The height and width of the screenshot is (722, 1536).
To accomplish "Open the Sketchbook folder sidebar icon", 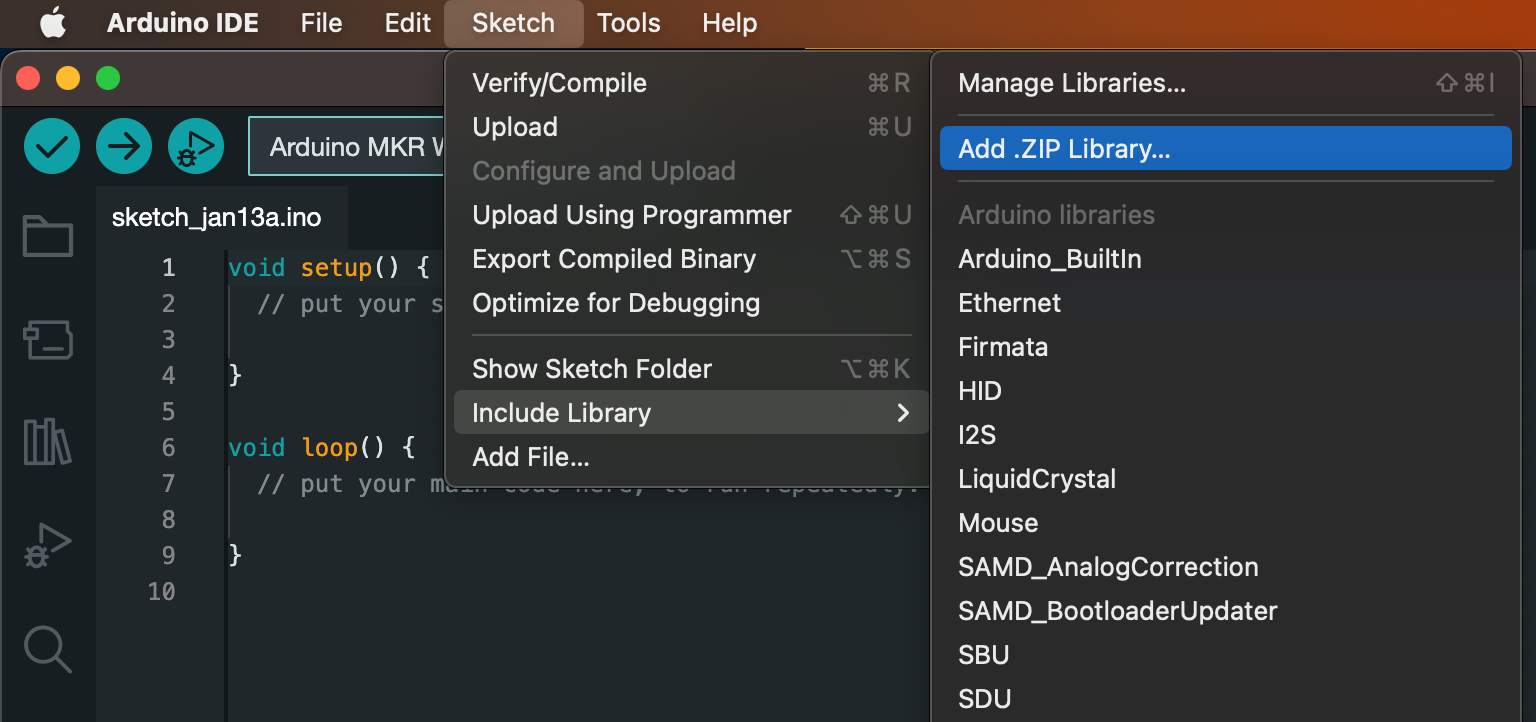I will click(47, 237).
